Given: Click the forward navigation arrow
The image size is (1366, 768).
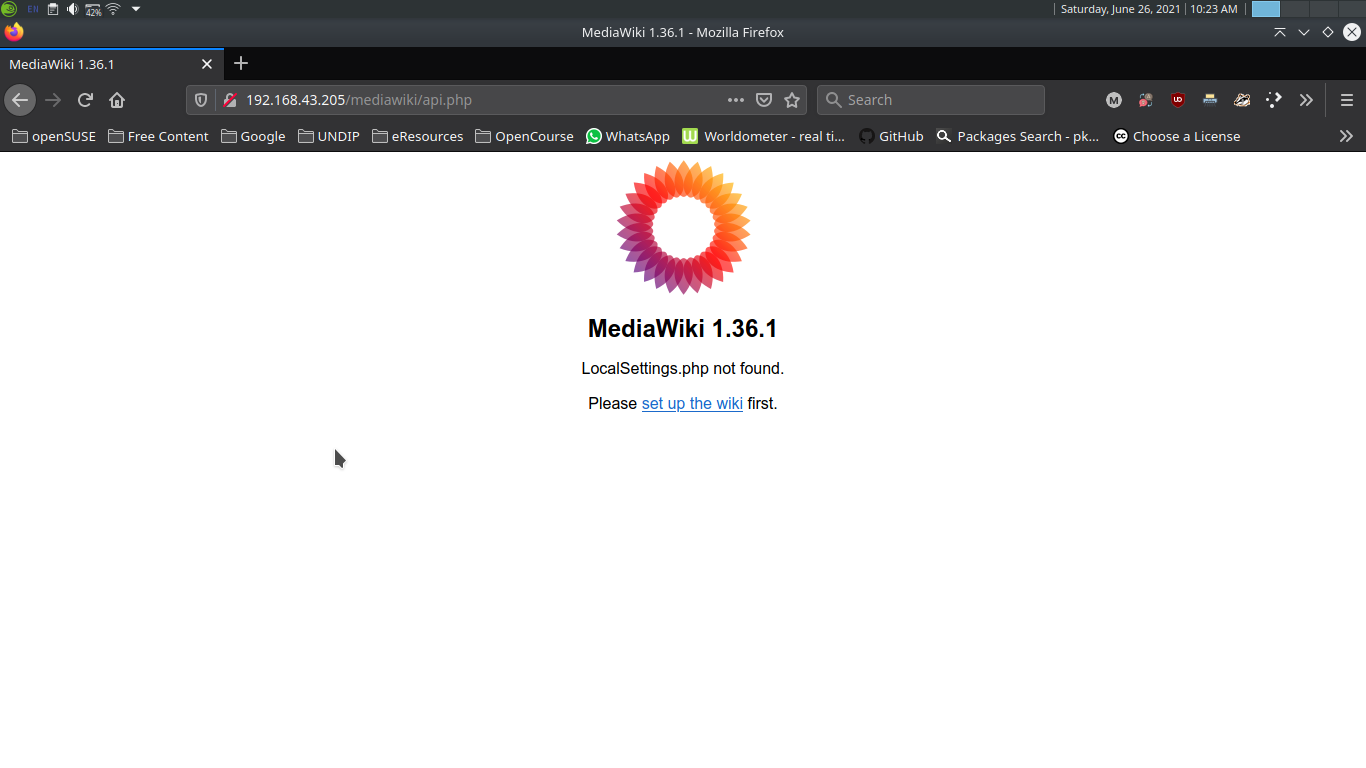Looking at the screenshot, I should tap(53, 100).
